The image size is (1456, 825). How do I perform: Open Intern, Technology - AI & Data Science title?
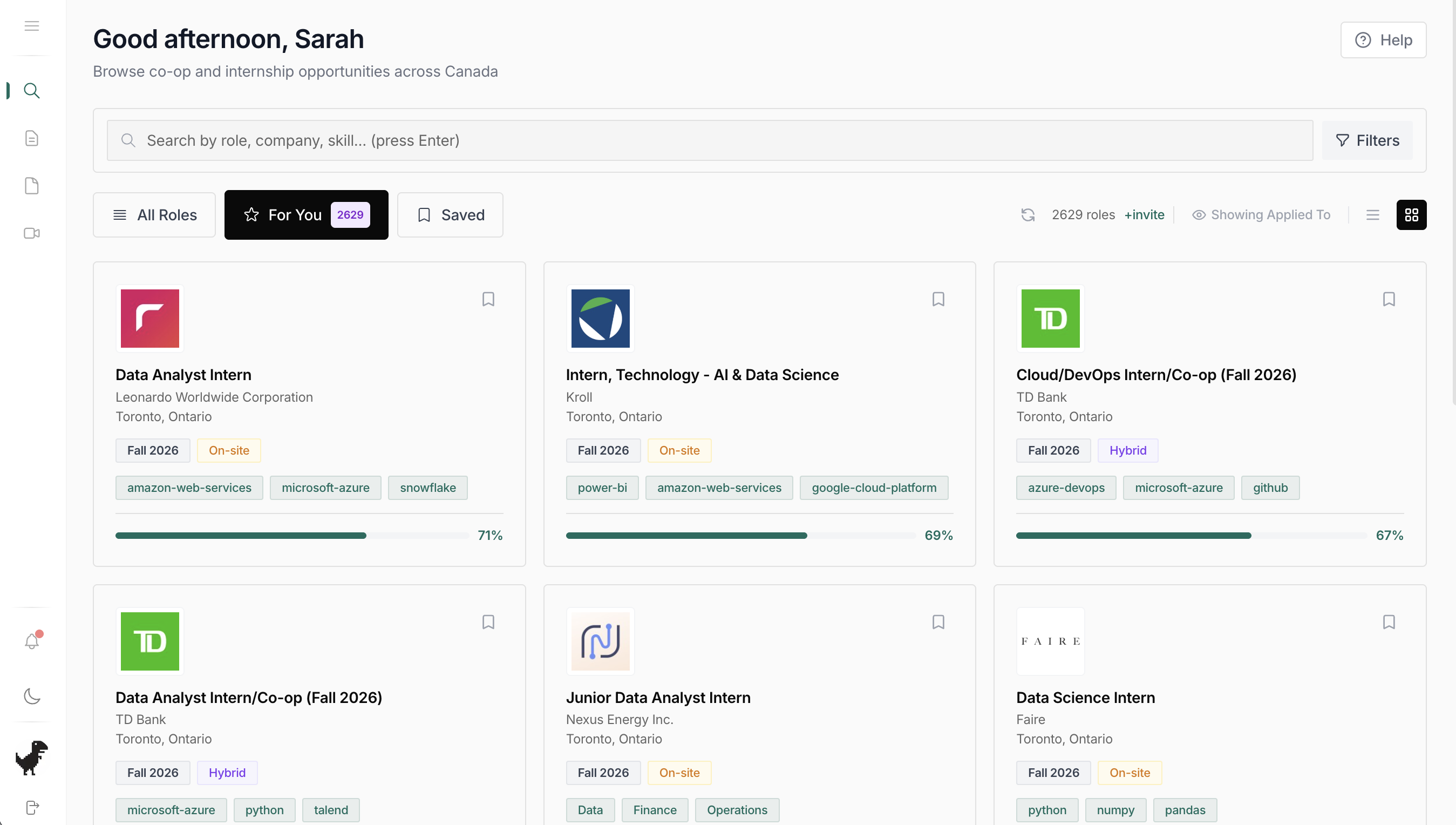[x=702, y=375]
